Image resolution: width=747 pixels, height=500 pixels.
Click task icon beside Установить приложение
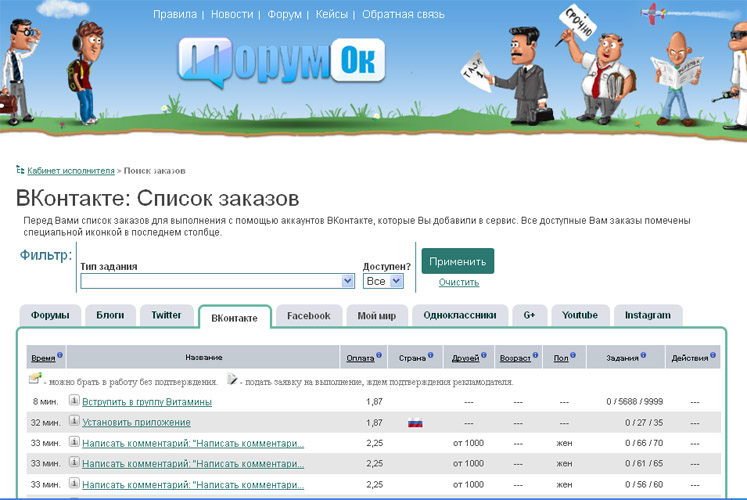pos(74,421)
